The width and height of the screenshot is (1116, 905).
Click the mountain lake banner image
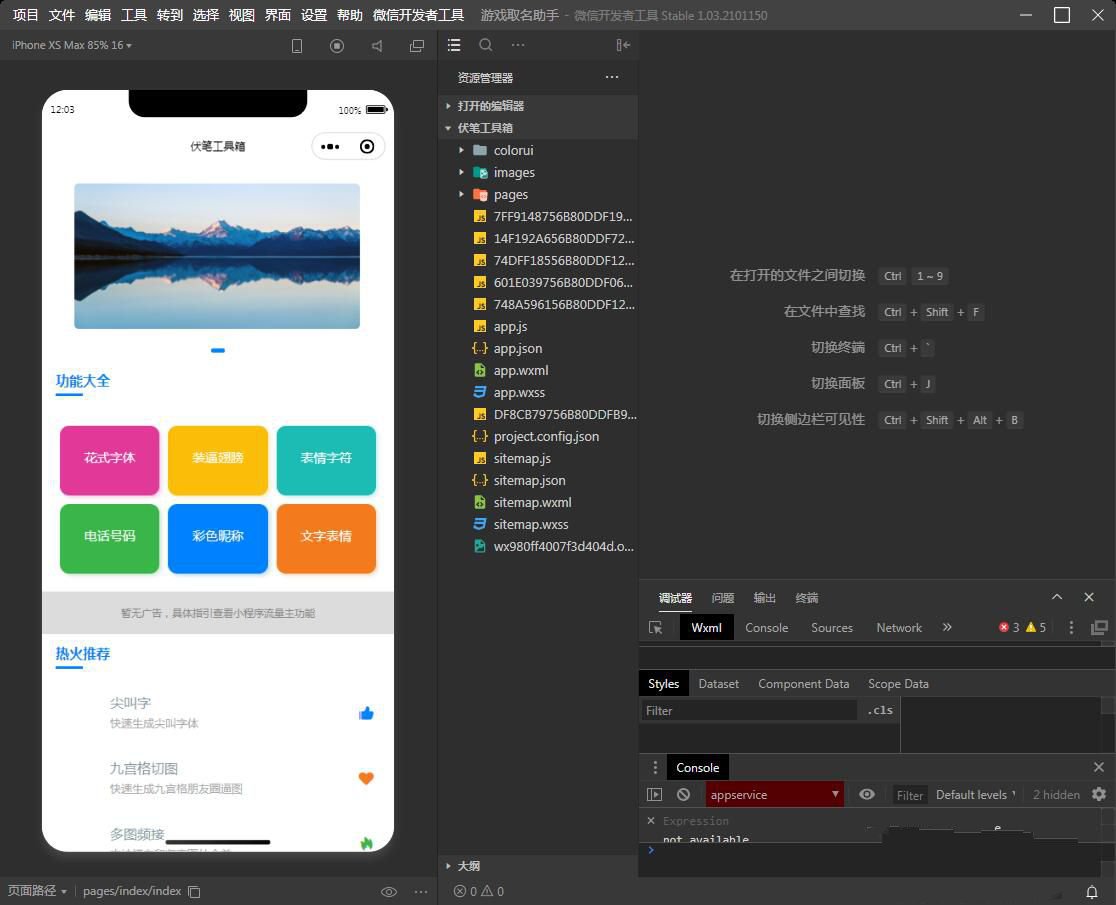[217, 256]
